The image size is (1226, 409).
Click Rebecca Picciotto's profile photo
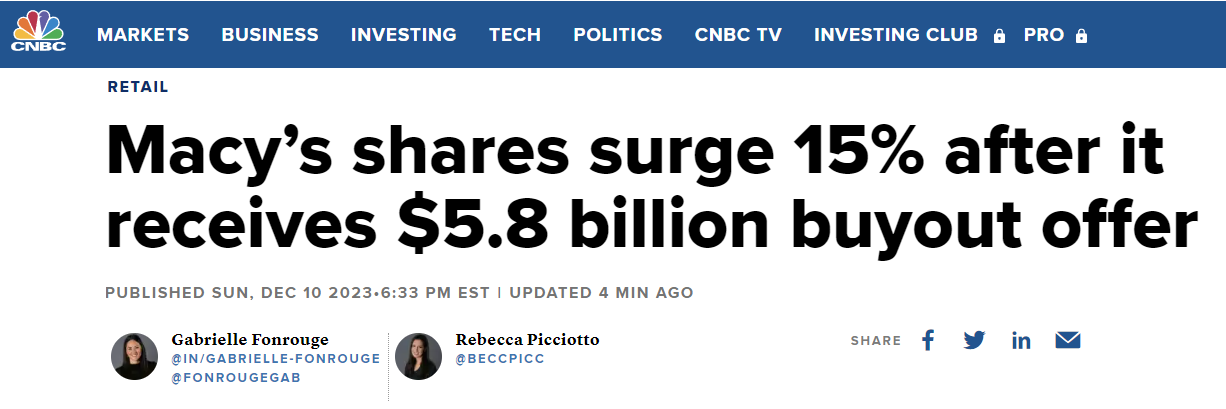419,357
